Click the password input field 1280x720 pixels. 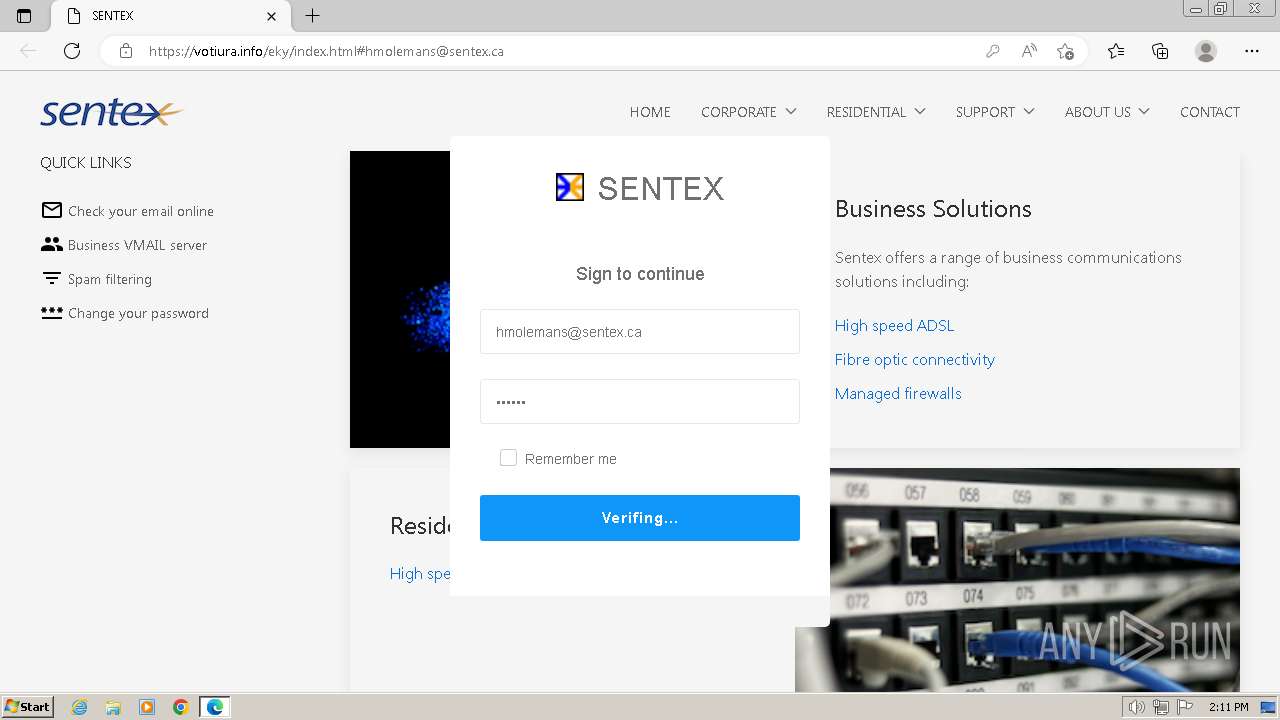coord(640,402)
